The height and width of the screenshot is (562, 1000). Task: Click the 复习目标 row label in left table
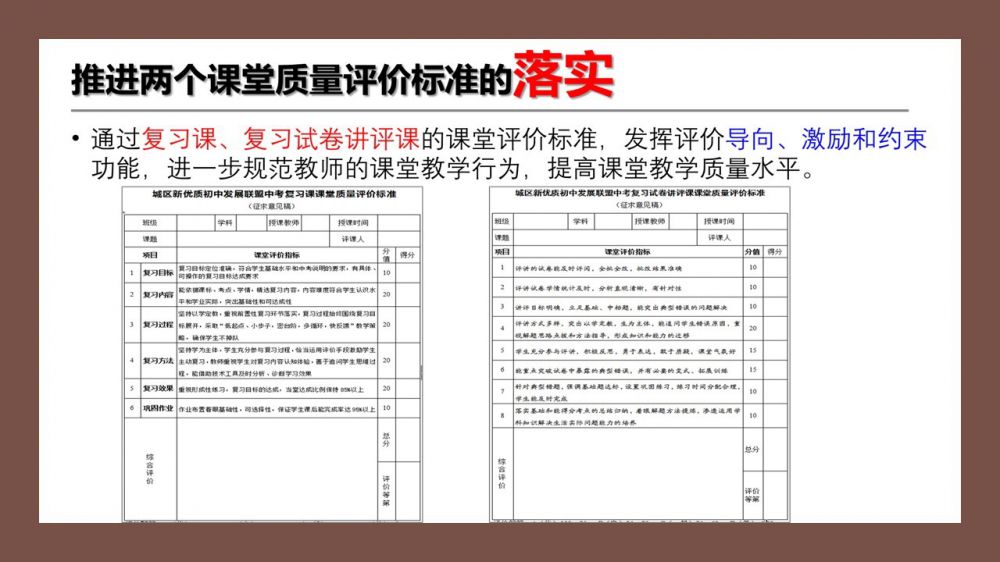(x=157, y=272)
